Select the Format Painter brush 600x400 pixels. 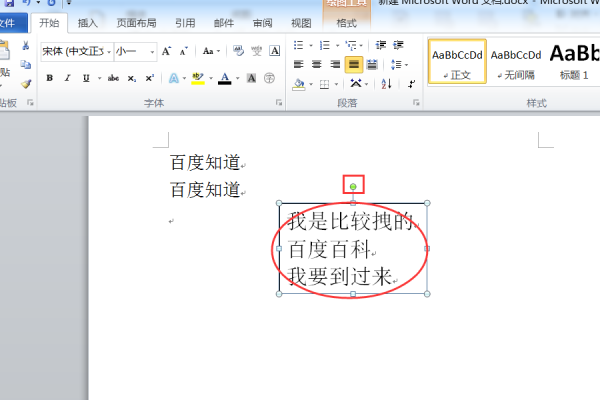tap(26, 83)
